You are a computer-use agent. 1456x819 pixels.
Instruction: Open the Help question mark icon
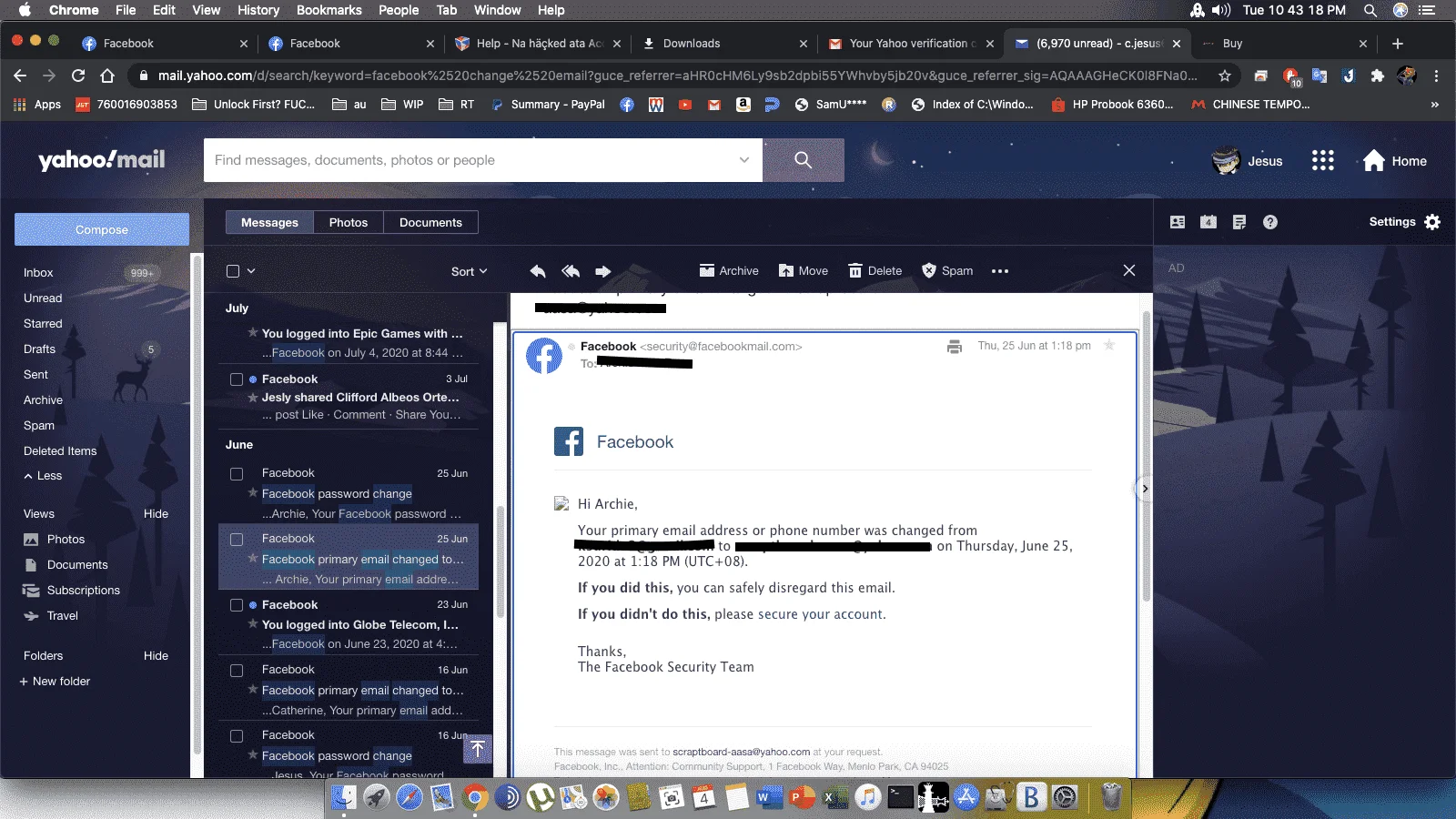(1270, 222)
